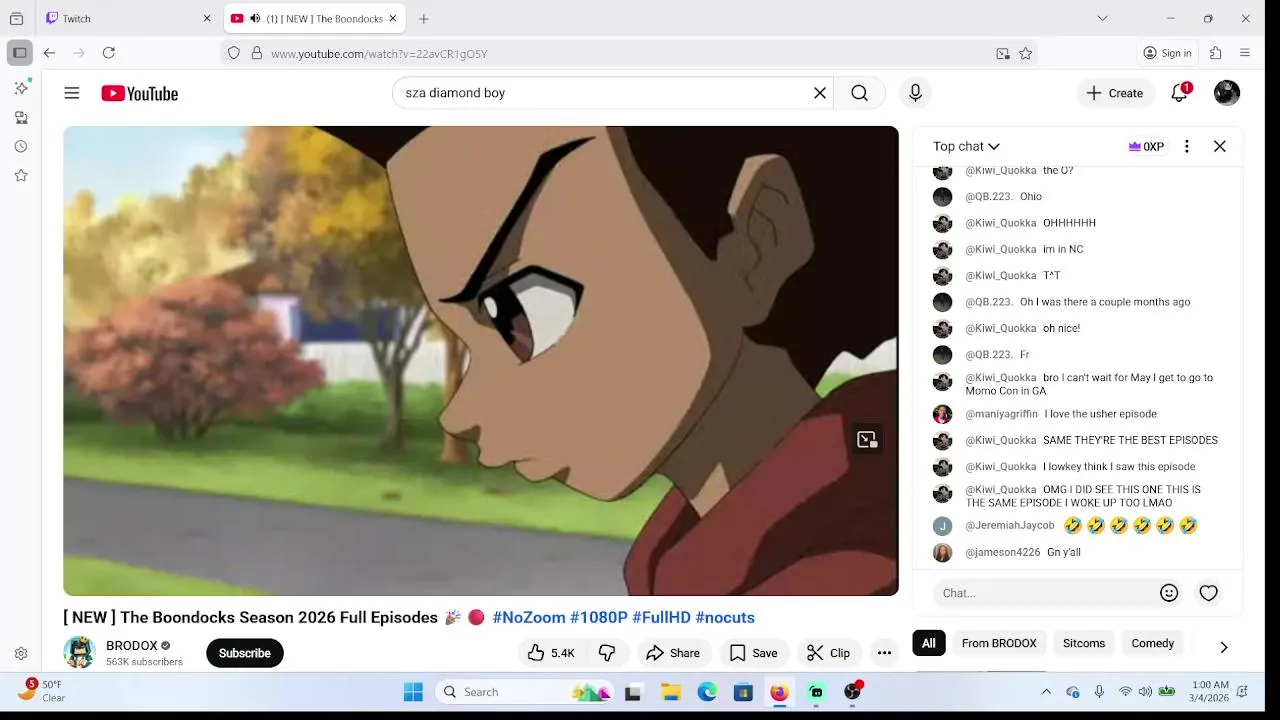This screenshot has height=720, width=1280.
Task: Open Firefox AI chatbot sidebar icon
Action: click(x=21, y=88)
